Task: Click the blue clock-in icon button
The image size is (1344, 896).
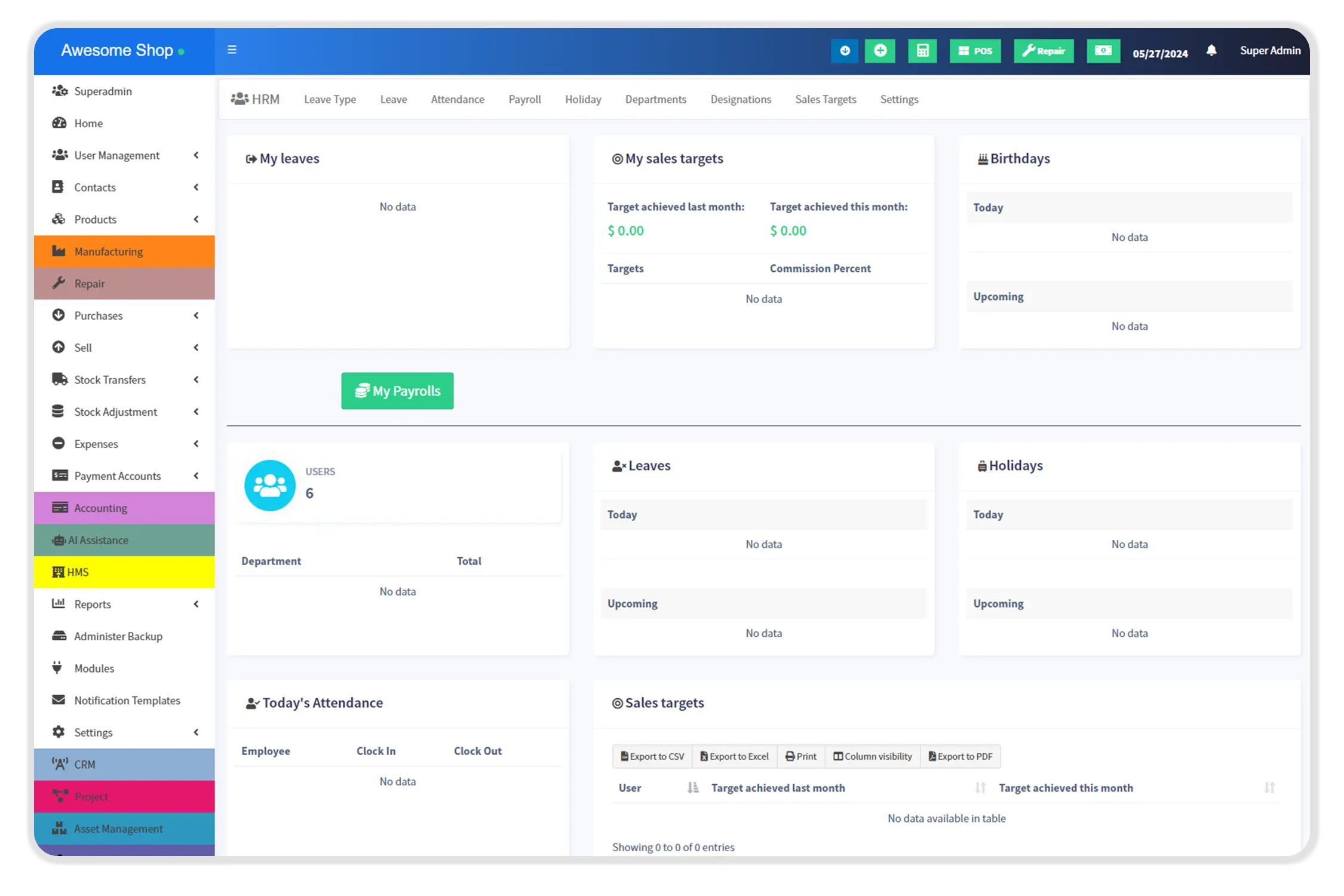Action: tap(845, 51)
